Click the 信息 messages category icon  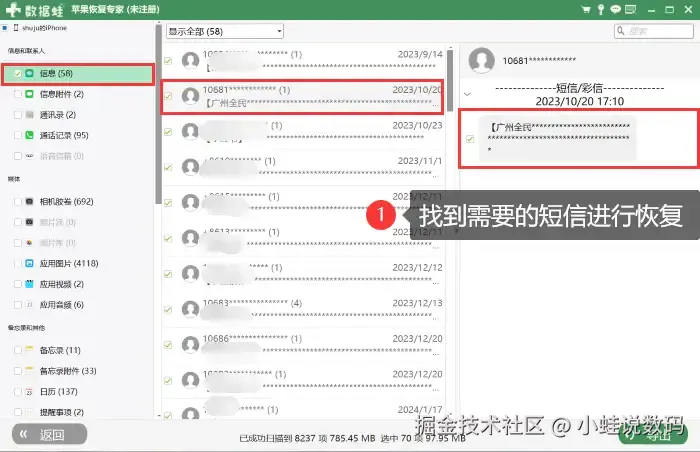pyautogui.click(x=29, y=73)
